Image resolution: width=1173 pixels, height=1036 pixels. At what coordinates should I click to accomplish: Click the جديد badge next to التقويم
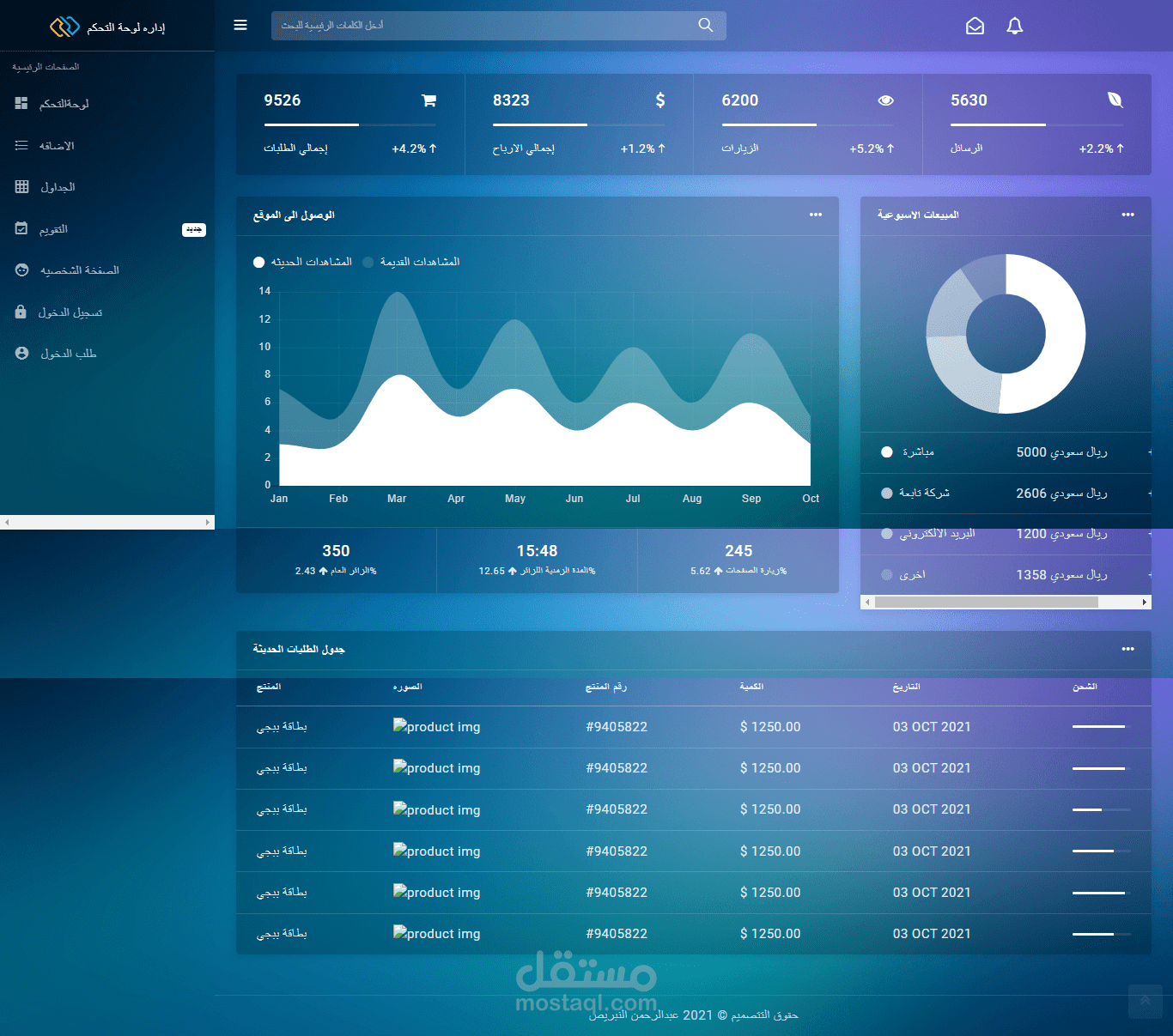tap(194, 229)
